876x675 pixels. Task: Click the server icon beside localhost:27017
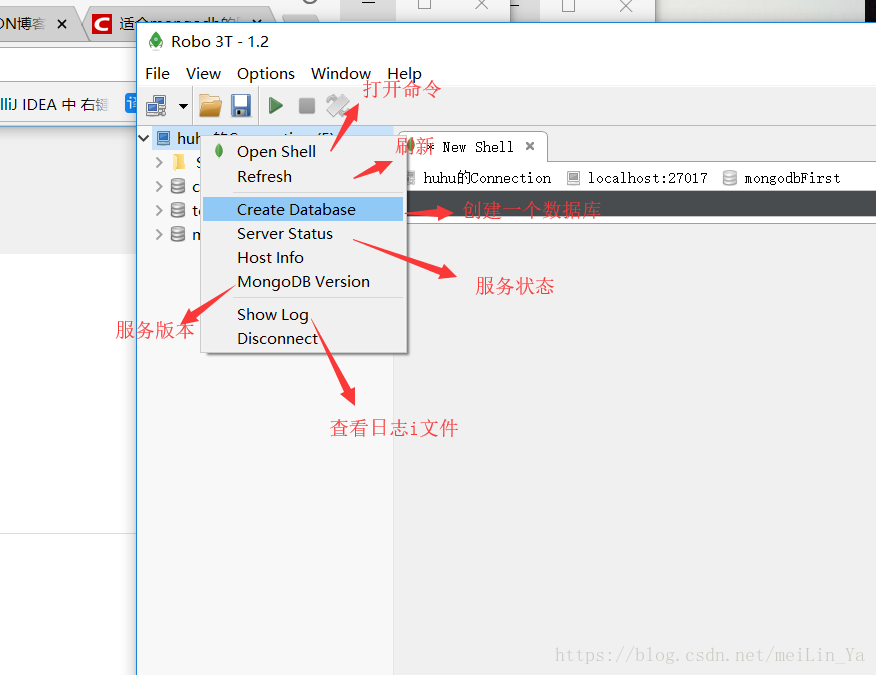point(573,178)
